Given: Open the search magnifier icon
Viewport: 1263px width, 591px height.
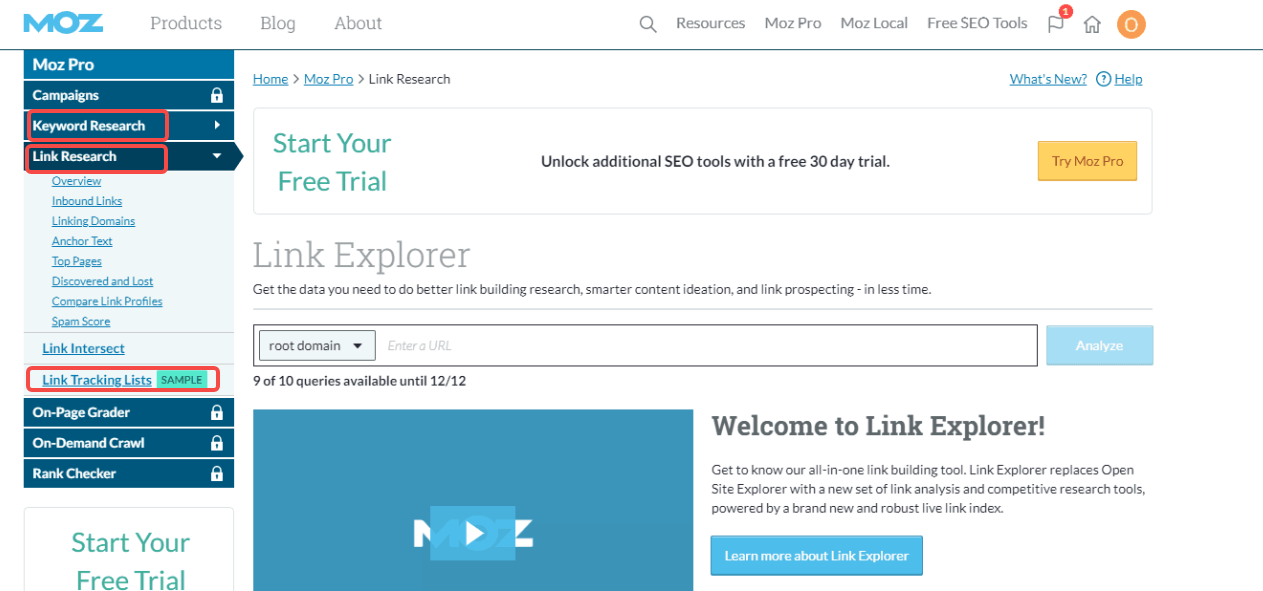Looking at the screenshot, I should pyautogui.click(x=648, y=24).
